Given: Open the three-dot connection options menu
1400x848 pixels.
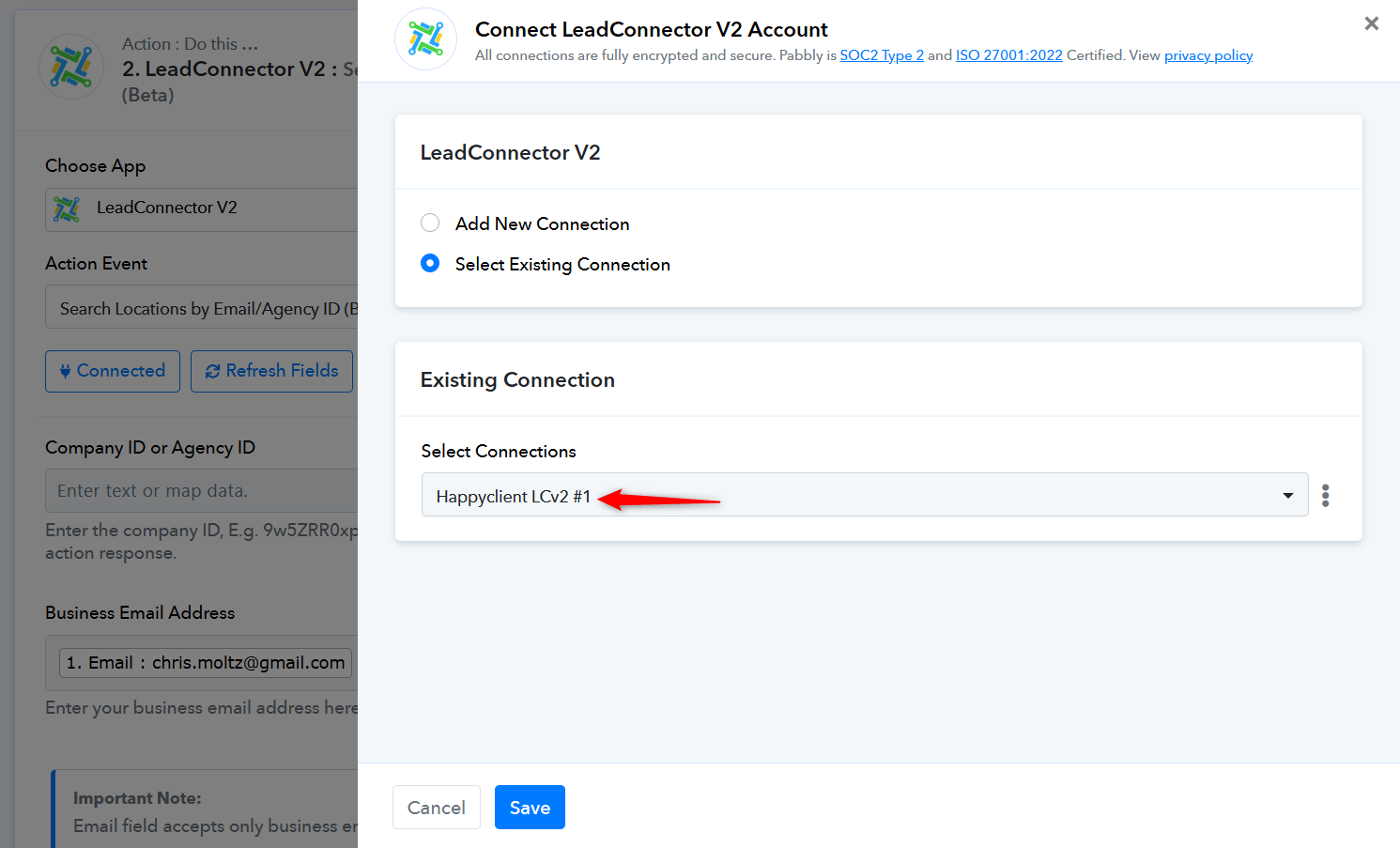Looking at the screenshot, I should coord(1325,495).
